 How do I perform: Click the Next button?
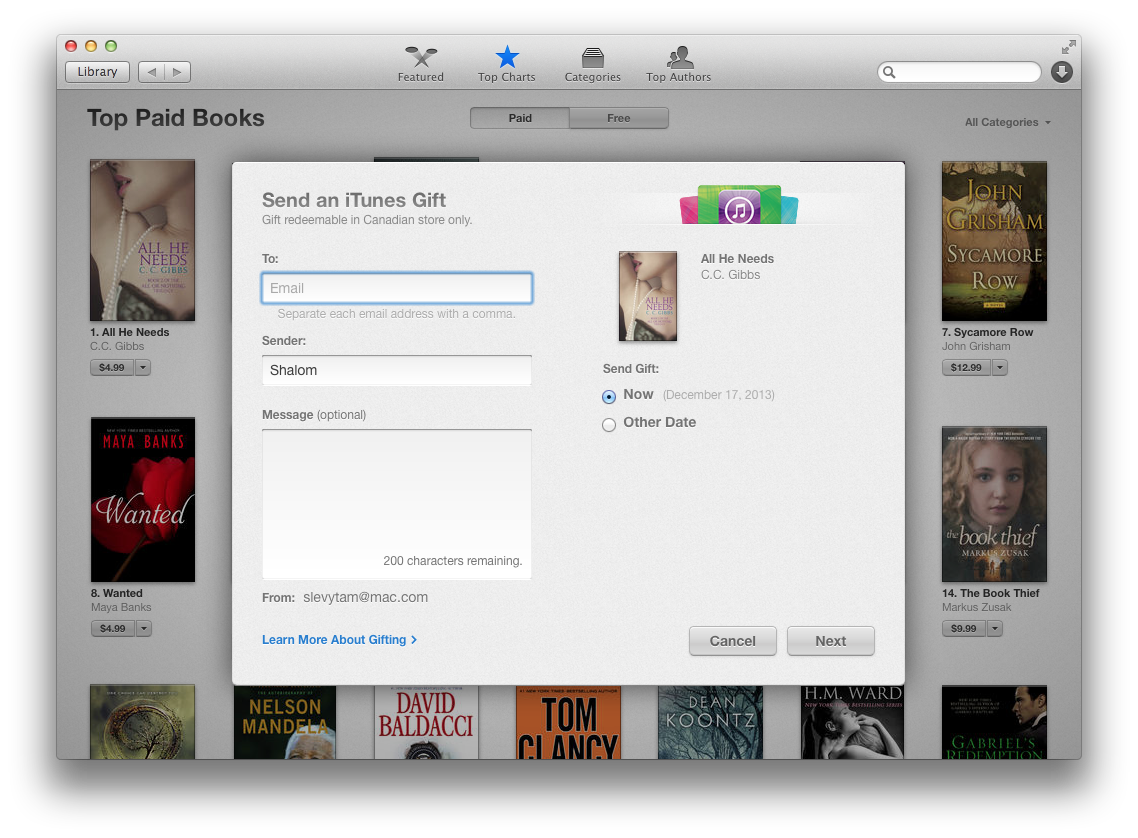tap(831, 641)
